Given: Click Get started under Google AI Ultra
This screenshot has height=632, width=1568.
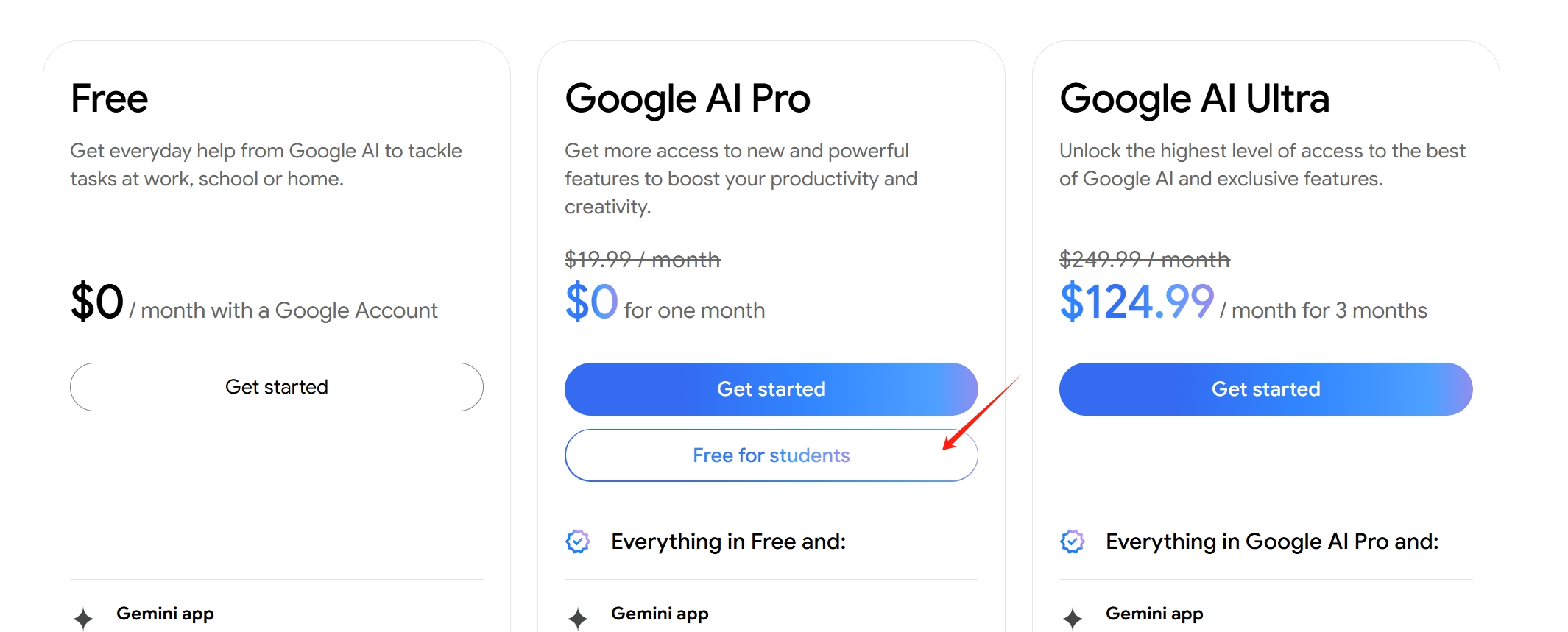Looking at the screenshot, I should pos(1265,389).
